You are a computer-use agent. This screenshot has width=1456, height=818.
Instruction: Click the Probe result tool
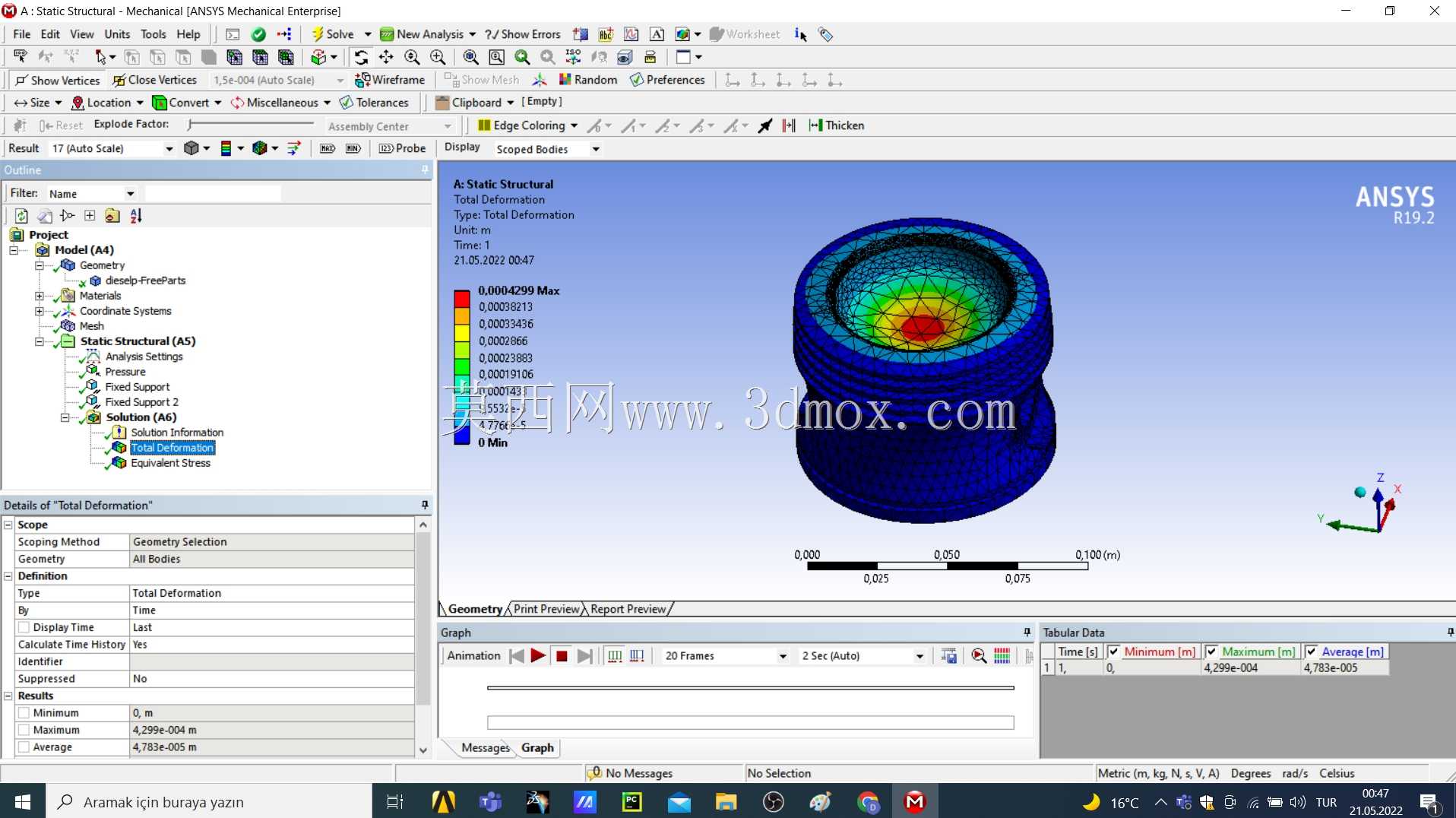point(403,148)
